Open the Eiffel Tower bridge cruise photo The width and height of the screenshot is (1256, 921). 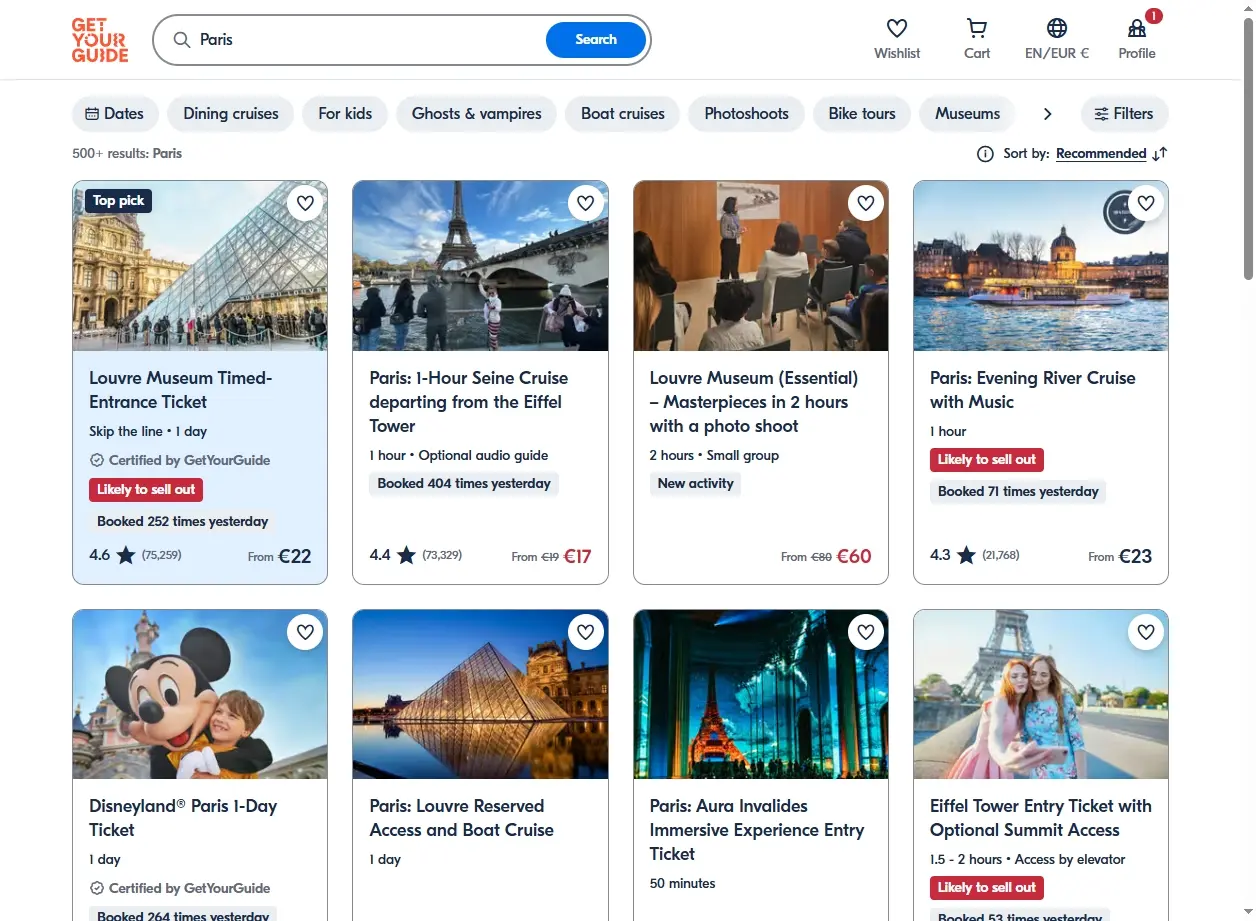[x=480, y=266]
